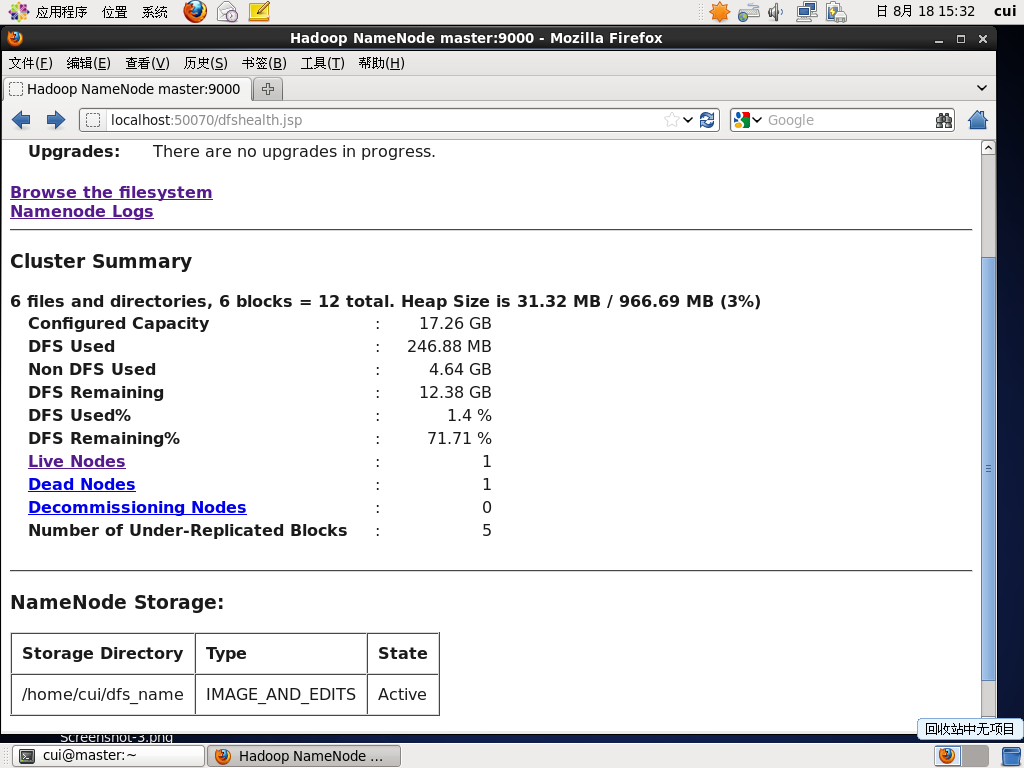Go forward with the blue forward arrow

click(56, 120)
